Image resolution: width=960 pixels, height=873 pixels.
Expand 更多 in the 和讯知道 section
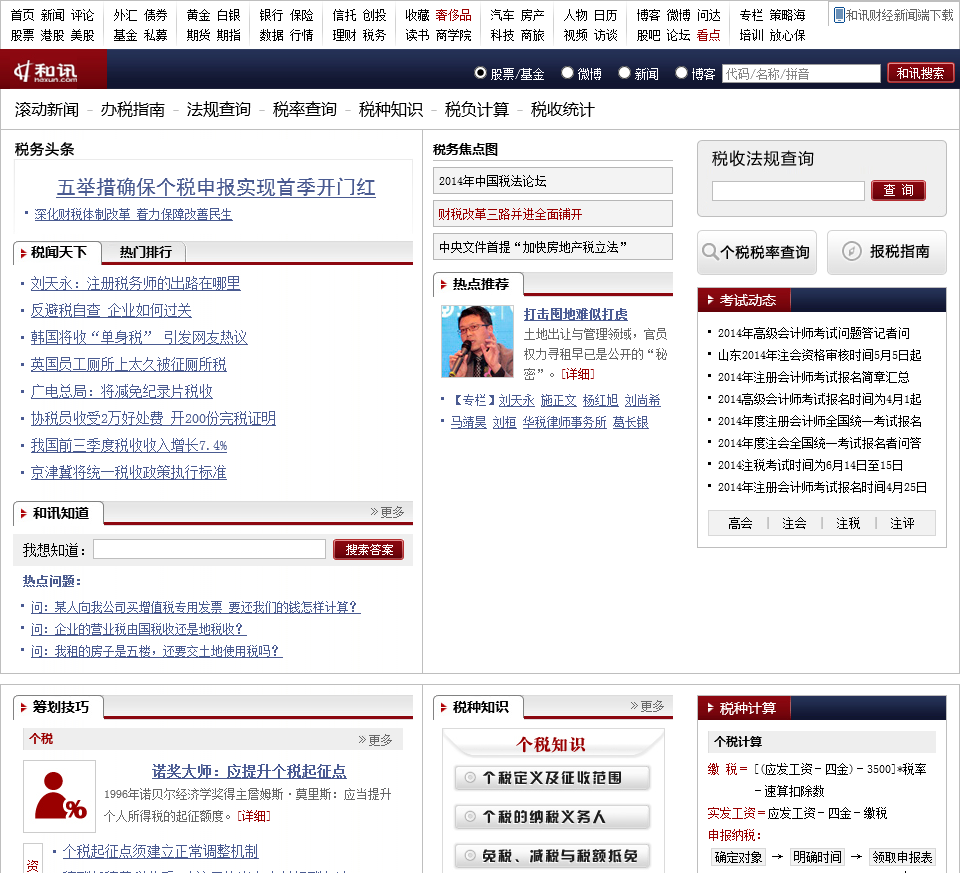(x=387, y=512)
